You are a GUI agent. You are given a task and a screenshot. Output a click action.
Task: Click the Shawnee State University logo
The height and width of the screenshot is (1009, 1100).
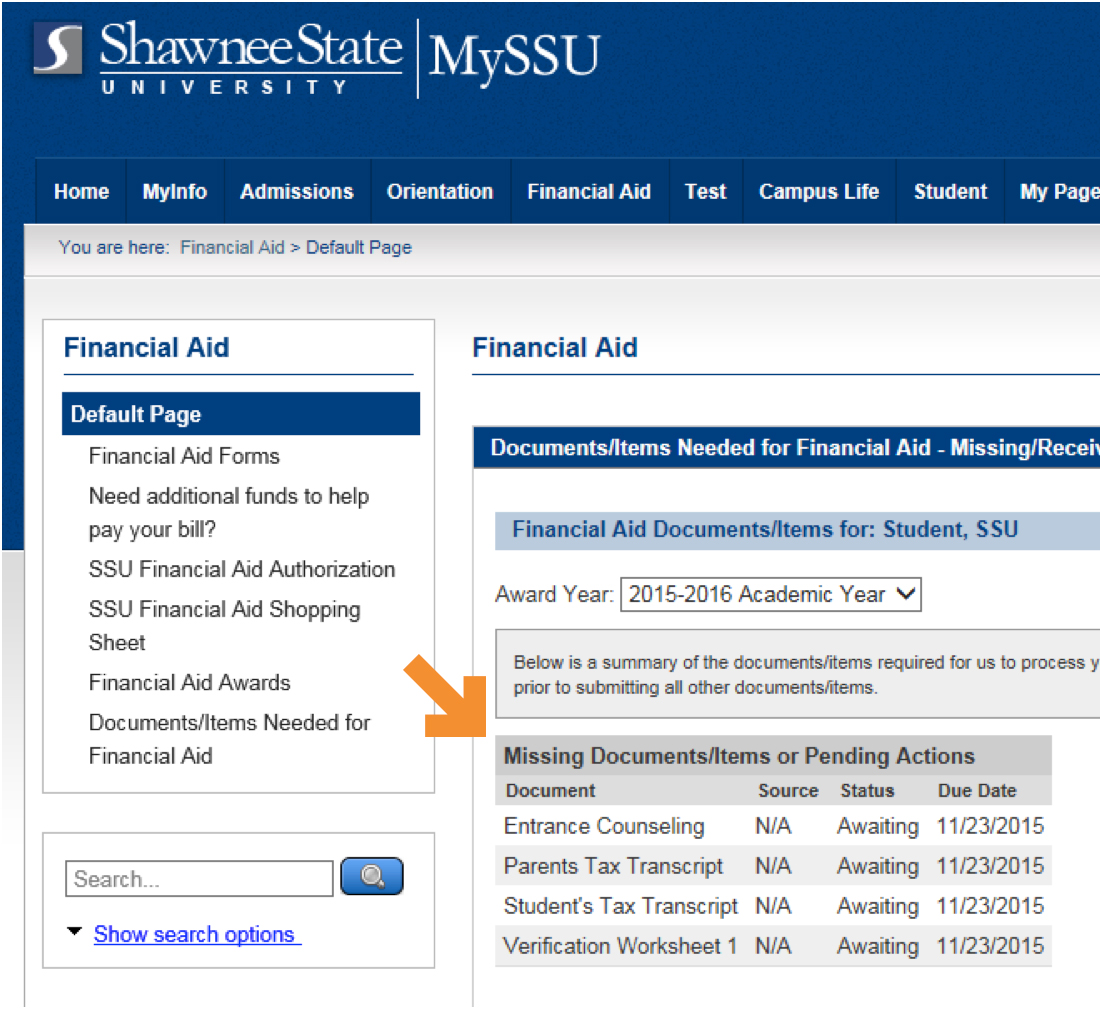(217, 58)
